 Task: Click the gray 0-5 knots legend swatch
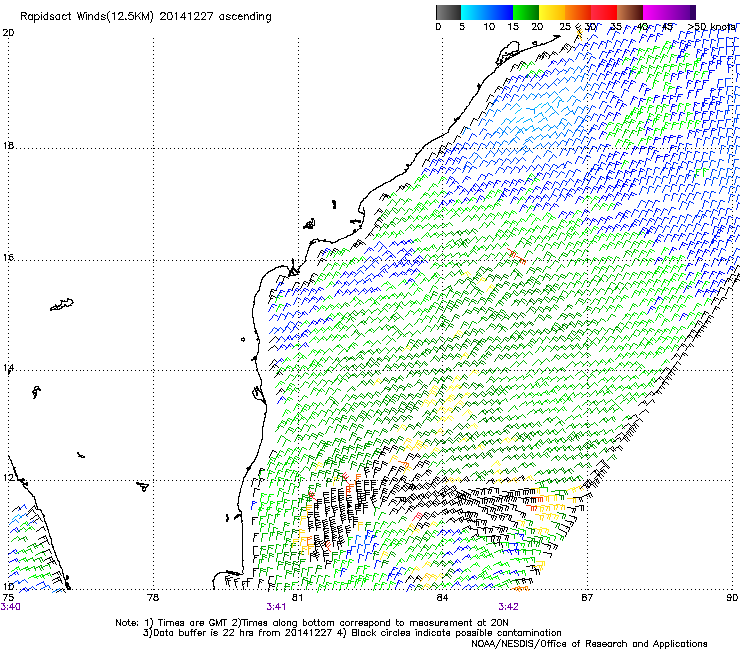448,12
